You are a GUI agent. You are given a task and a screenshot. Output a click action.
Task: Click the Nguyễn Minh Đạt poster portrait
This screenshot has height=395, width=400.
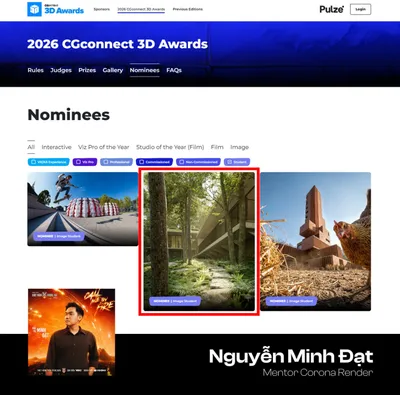pyautogui.click(x=72, y=333)
